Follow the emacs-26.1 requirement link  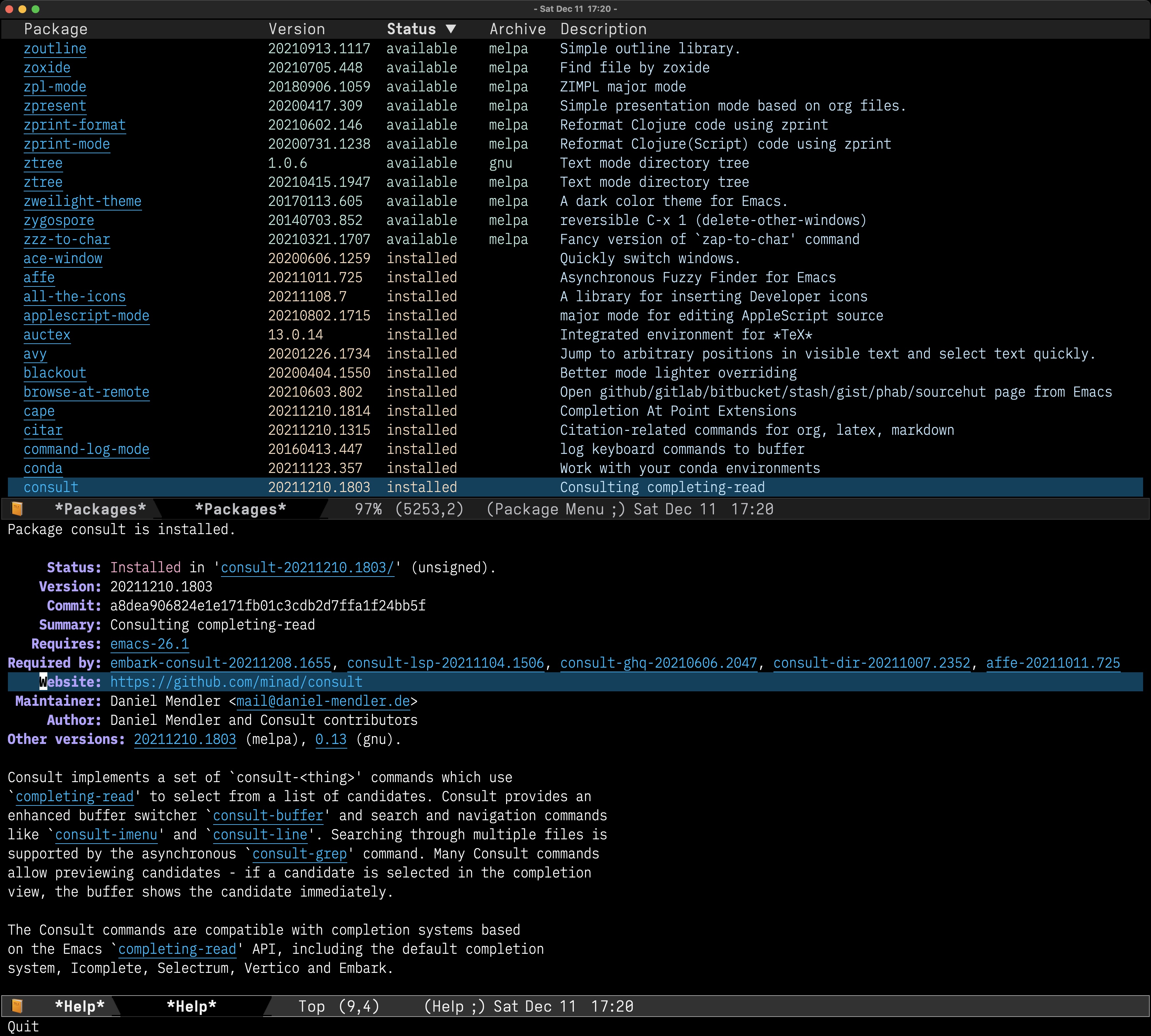pos(149,644)
